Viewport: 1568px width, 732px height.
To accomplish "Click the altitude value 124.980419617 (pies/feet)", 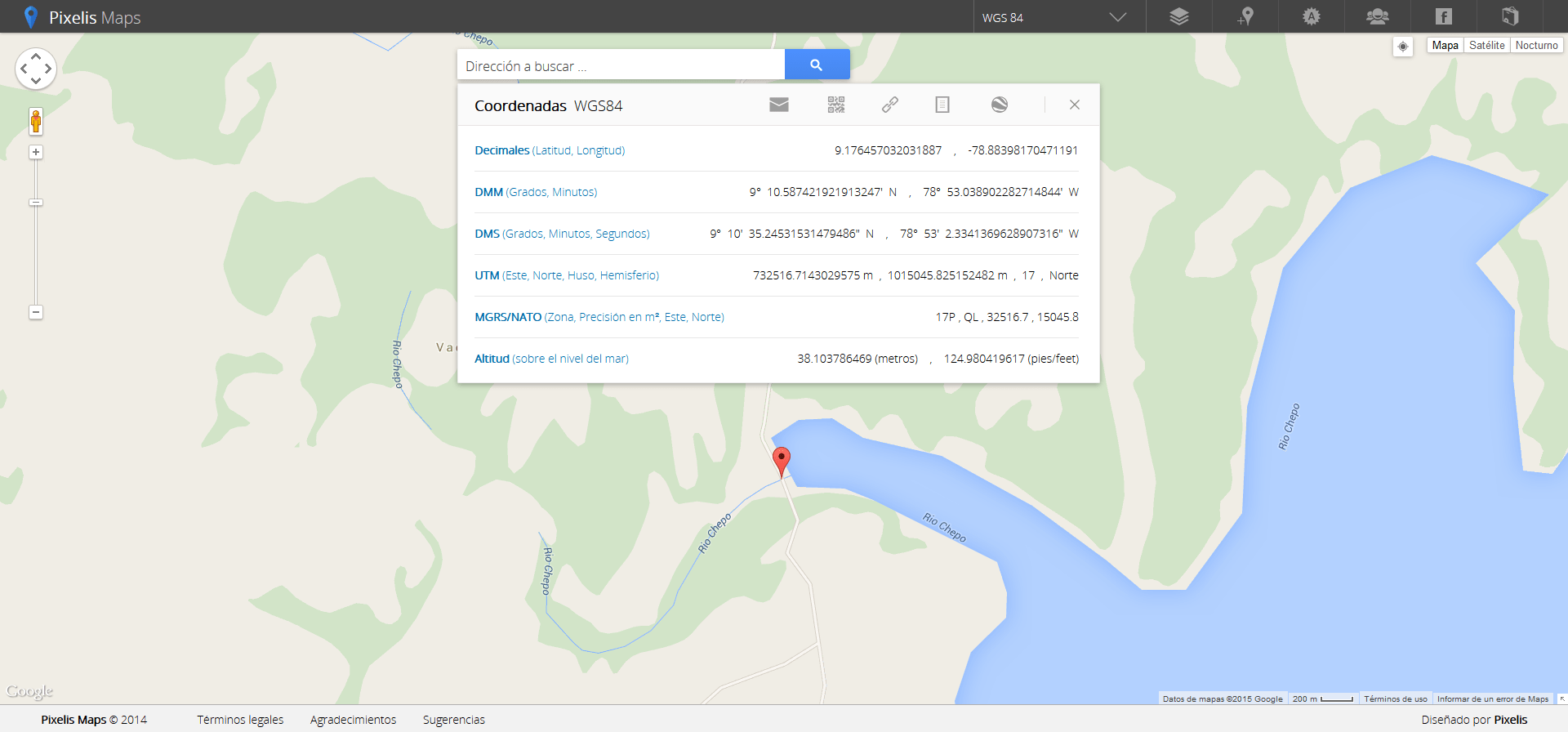I will click(x=1011, y=359).
